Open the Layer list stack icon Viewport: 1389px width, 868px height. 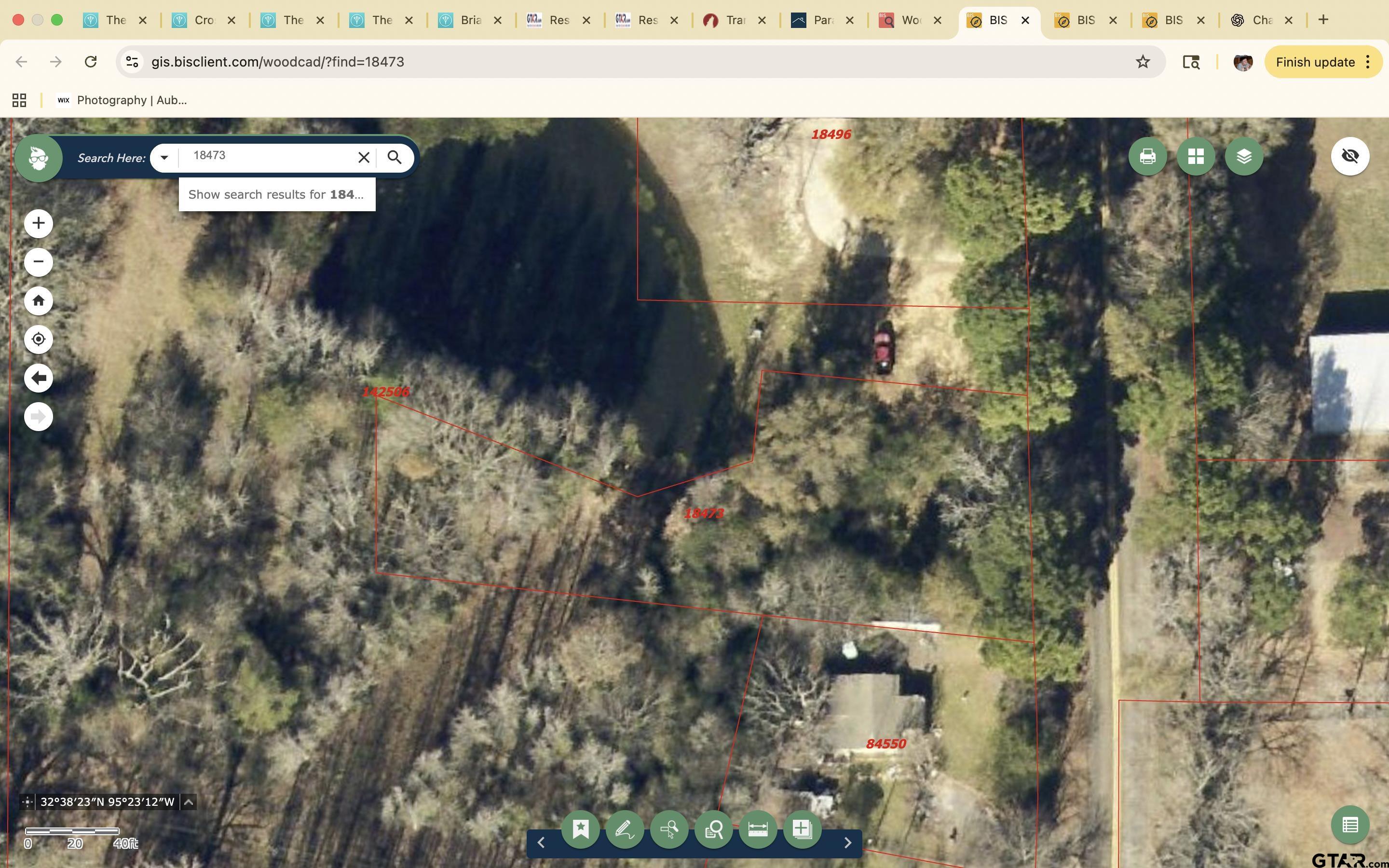[x=1244, y=156]
